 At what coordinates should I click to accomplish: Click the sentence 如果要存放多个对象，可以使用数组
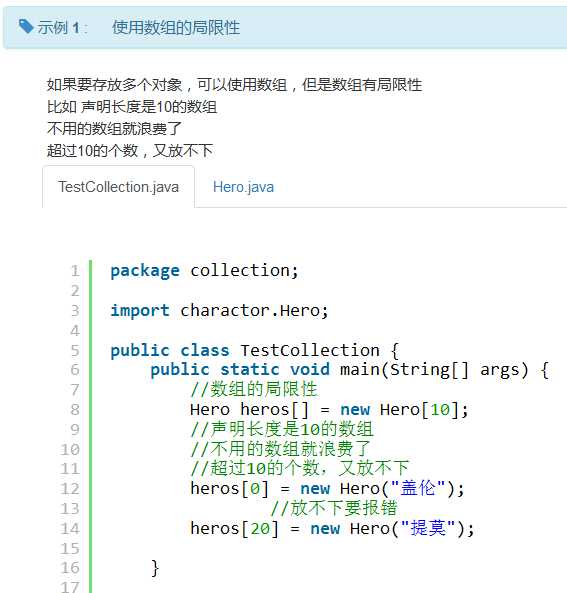point(166,85)
